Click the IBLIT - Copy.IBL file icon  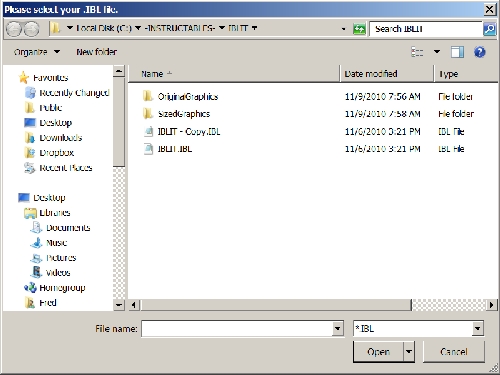coord(148,131)
